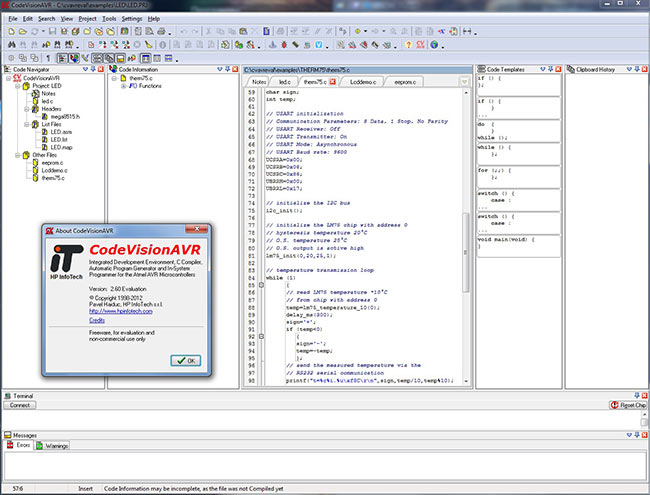Open the hpinfotech.com website link
This screenshot has height=495, width=650.
point(120,311)
